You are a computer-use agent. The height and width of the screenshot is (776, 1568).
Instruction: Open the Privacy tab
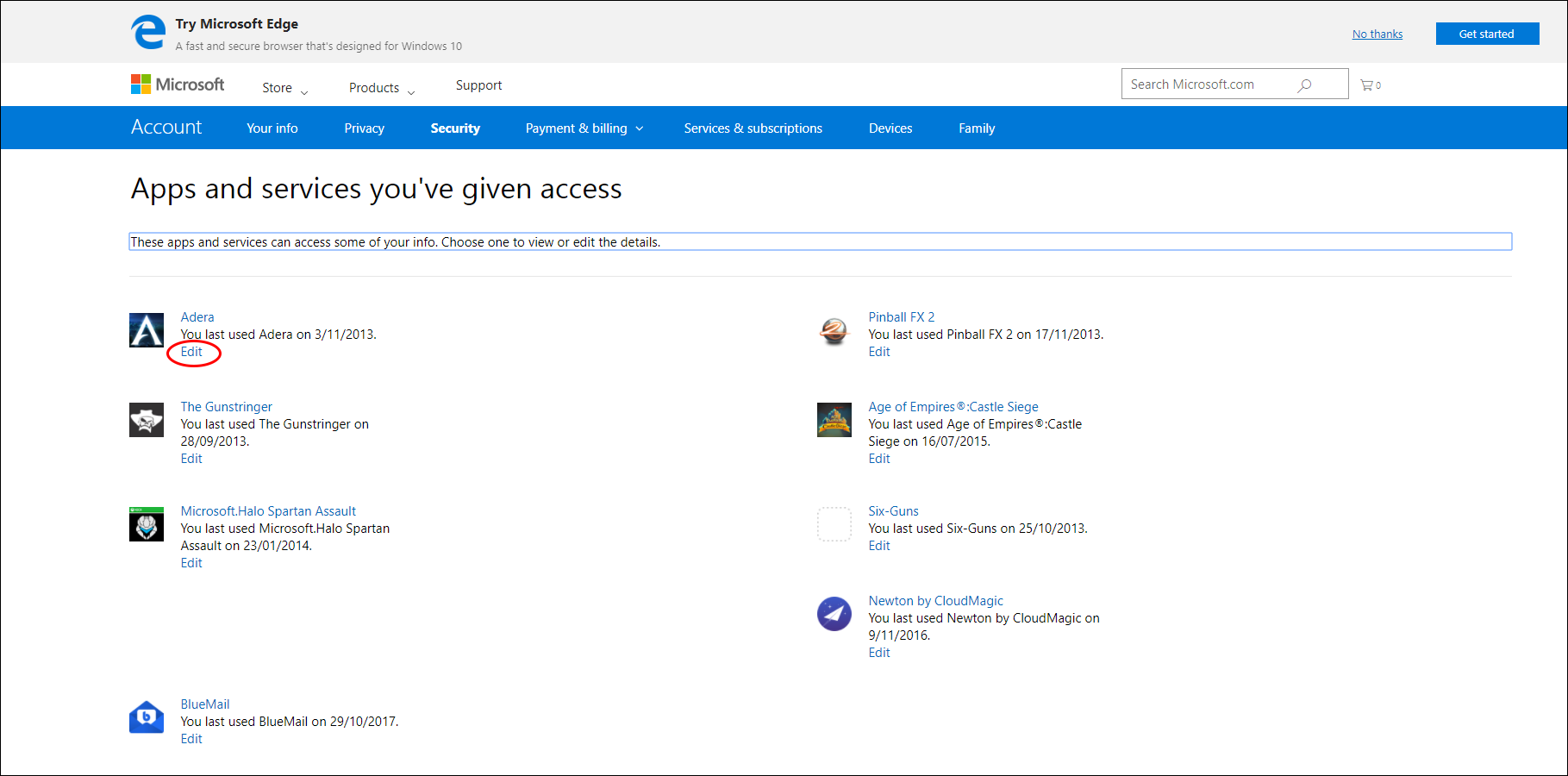point(365,128)
